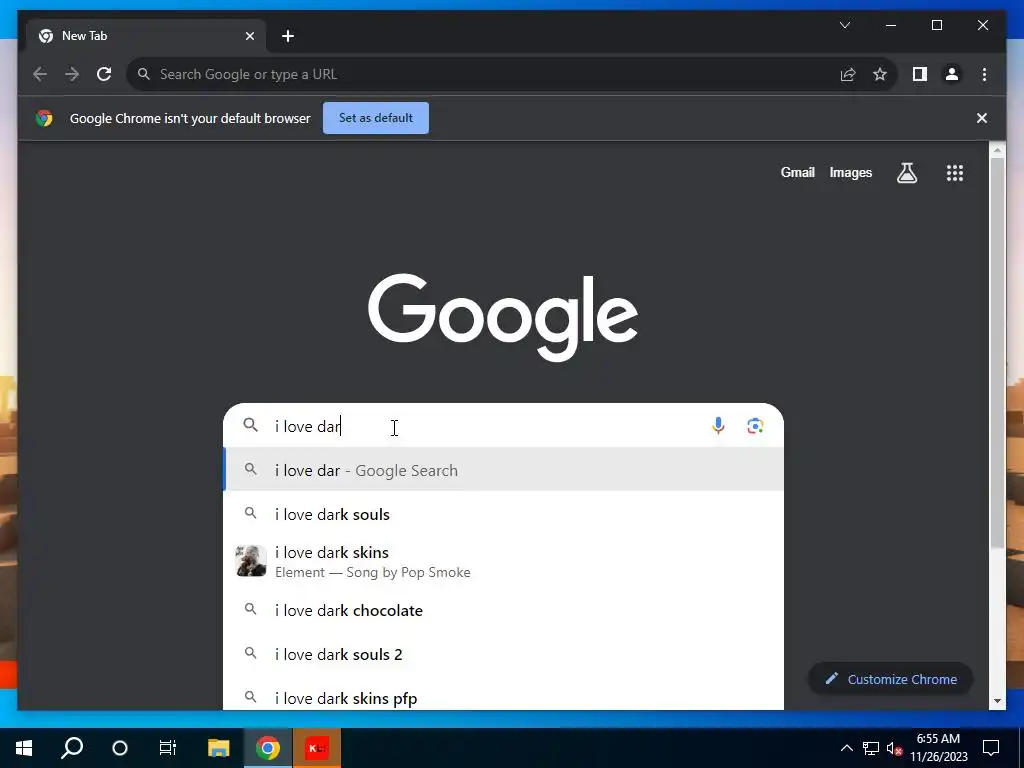Click the search icon in Google search box

[x=251, y=425]
